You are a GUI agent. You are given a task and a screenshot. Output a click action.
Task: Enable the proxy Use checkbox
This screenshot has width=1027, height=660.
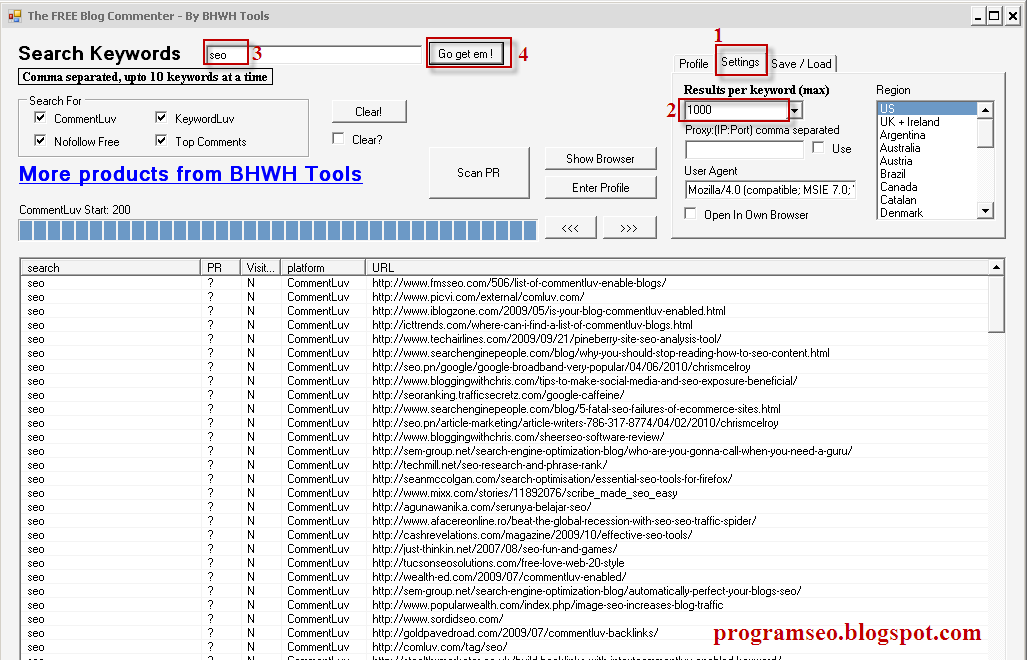(x=818, y=148)
